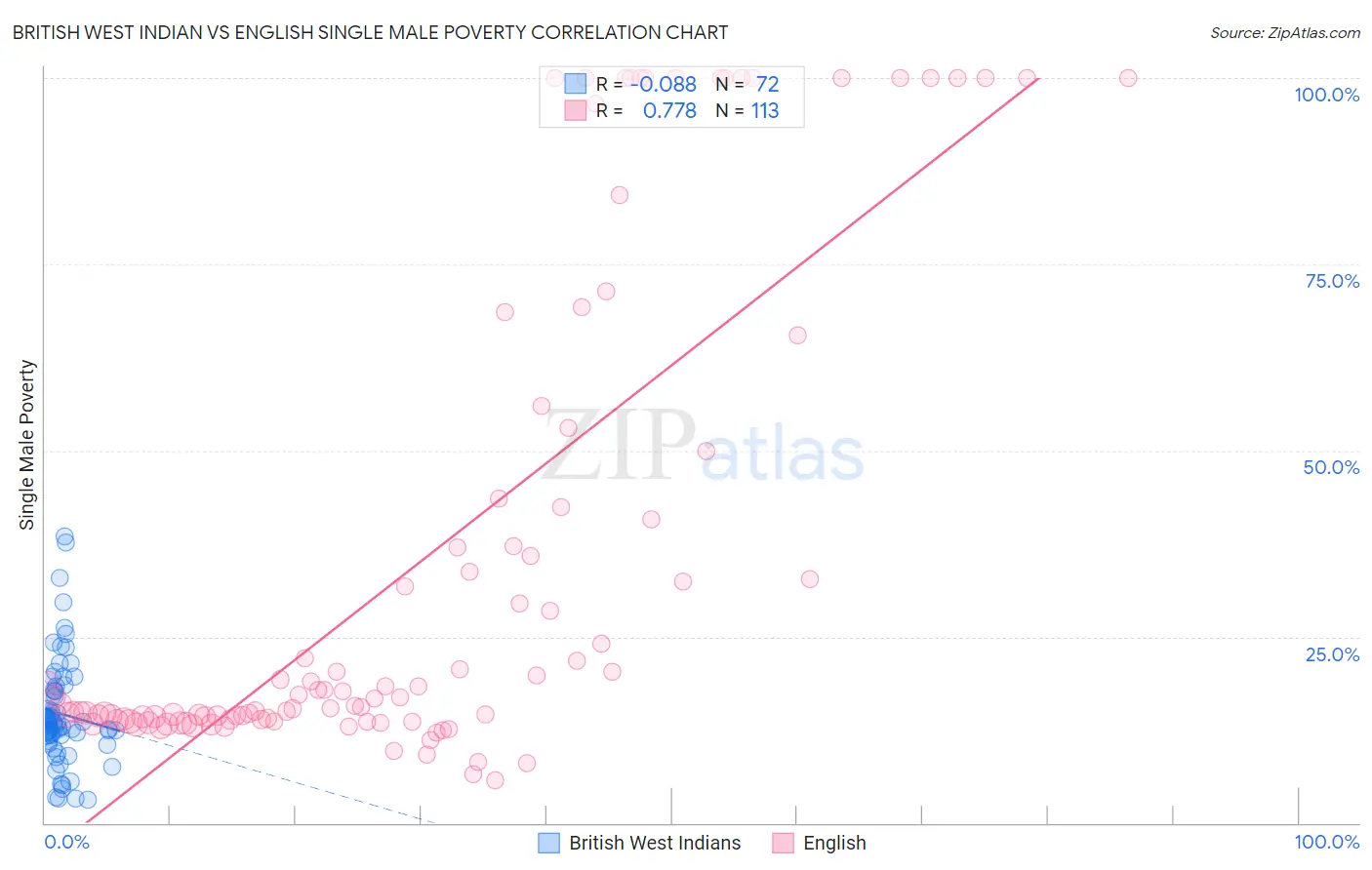
Task: Select the English legend label
Action: [x=834, y=843]
